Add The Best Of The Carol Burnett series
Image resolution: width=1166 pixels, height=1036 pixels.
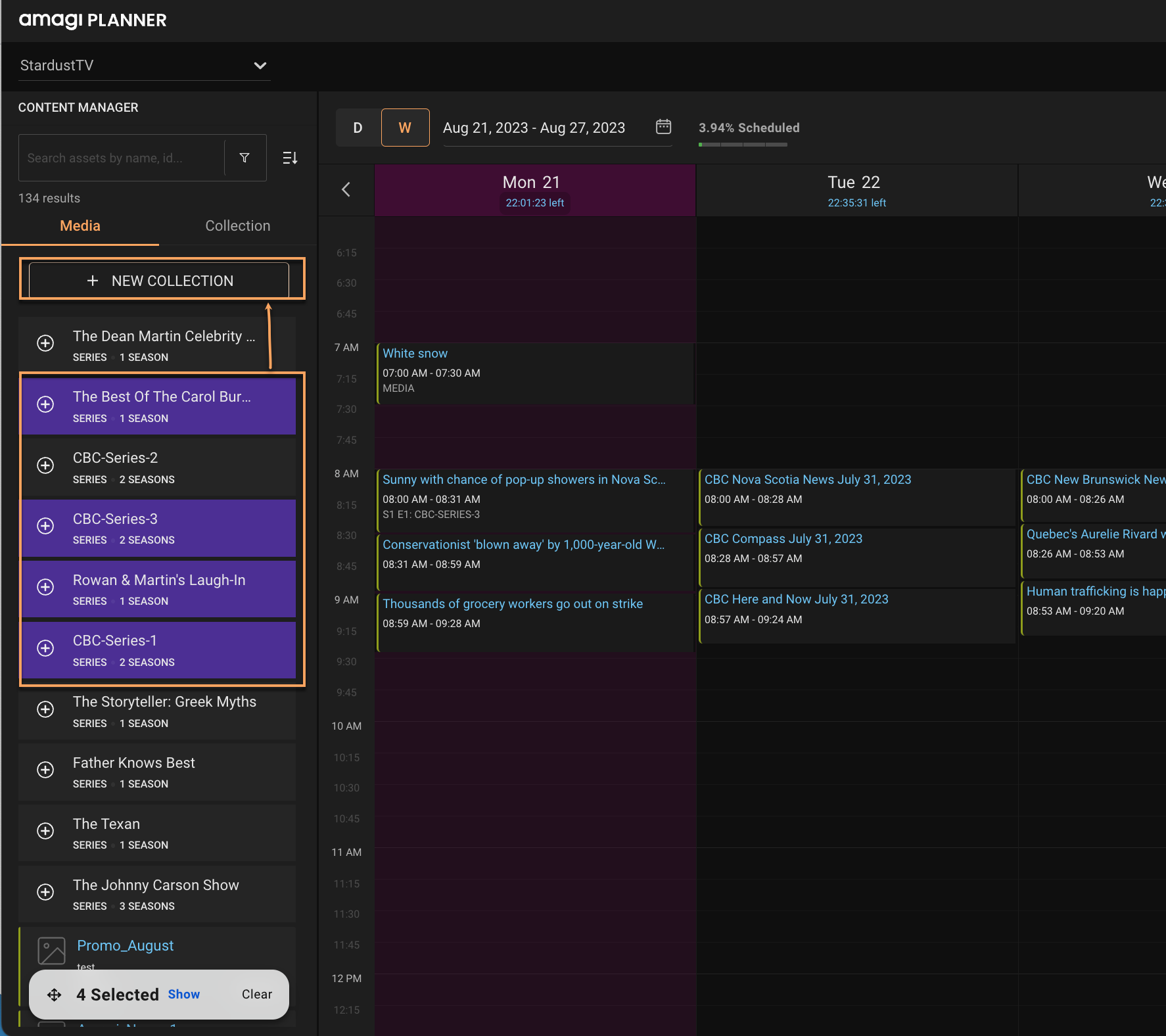[x=45, y=404]
